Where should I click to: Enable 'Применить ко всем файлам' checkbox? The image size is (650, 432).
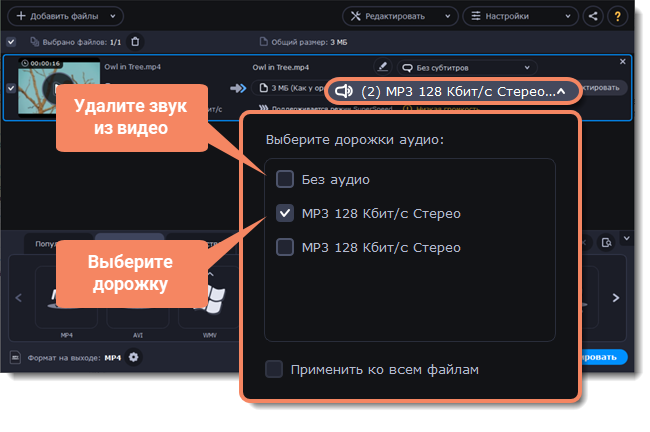pyautogui.click(x=274, y=369)
